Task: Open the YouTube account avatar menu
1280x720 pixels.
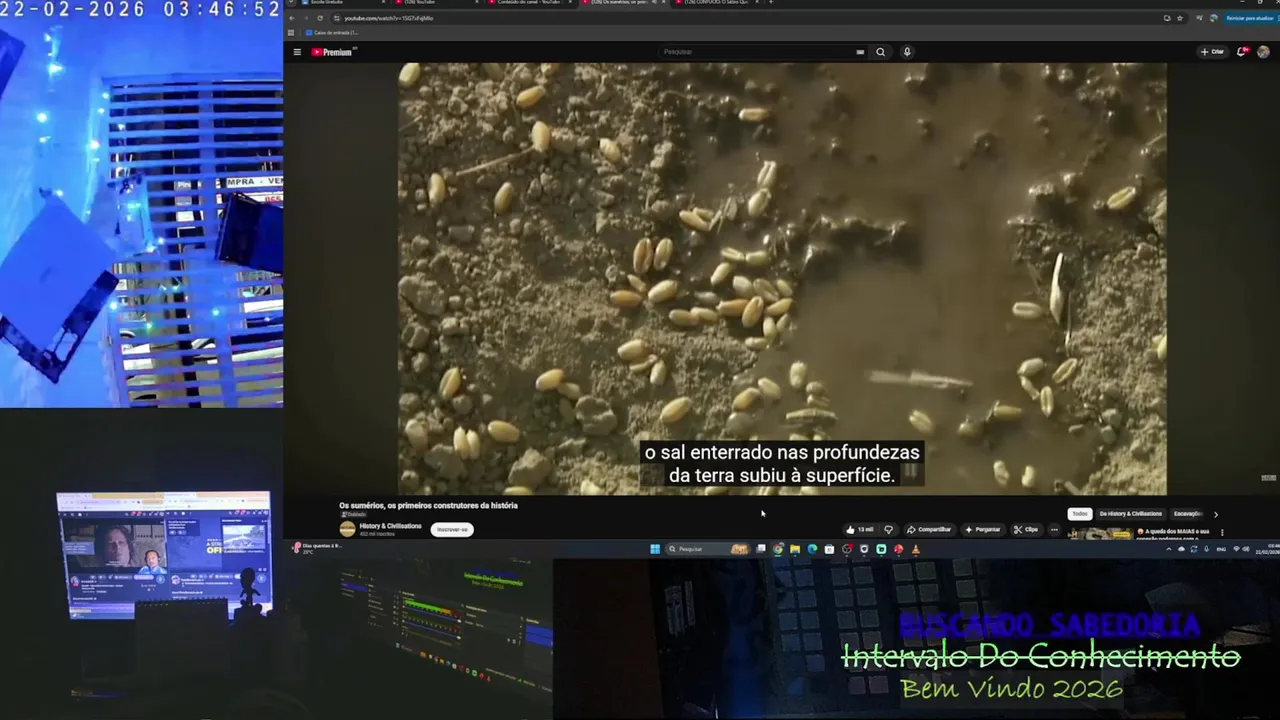Action: tap(1264, 52)
